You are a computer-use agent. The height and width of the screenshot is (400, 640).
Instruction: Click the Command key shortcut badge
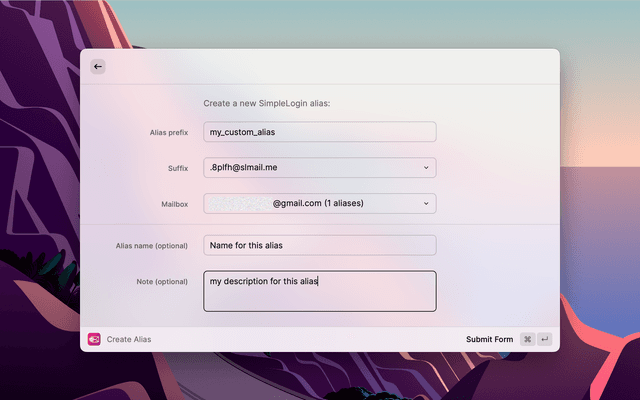(x=527, y=339)
